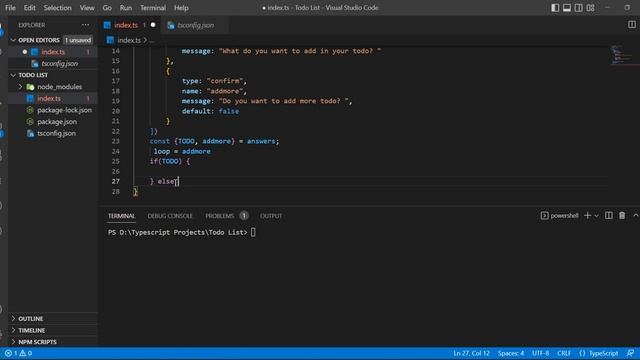This screenshot has width=640, height=360.
Task: Click line number 27 in gutter
Action: point(116,181)
